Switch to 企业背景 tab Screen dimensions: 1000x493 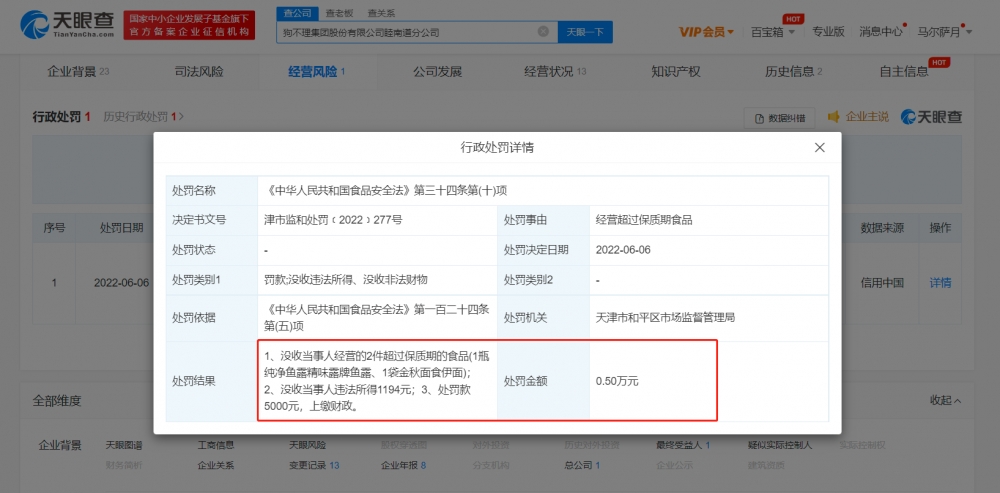pos(78,71)
